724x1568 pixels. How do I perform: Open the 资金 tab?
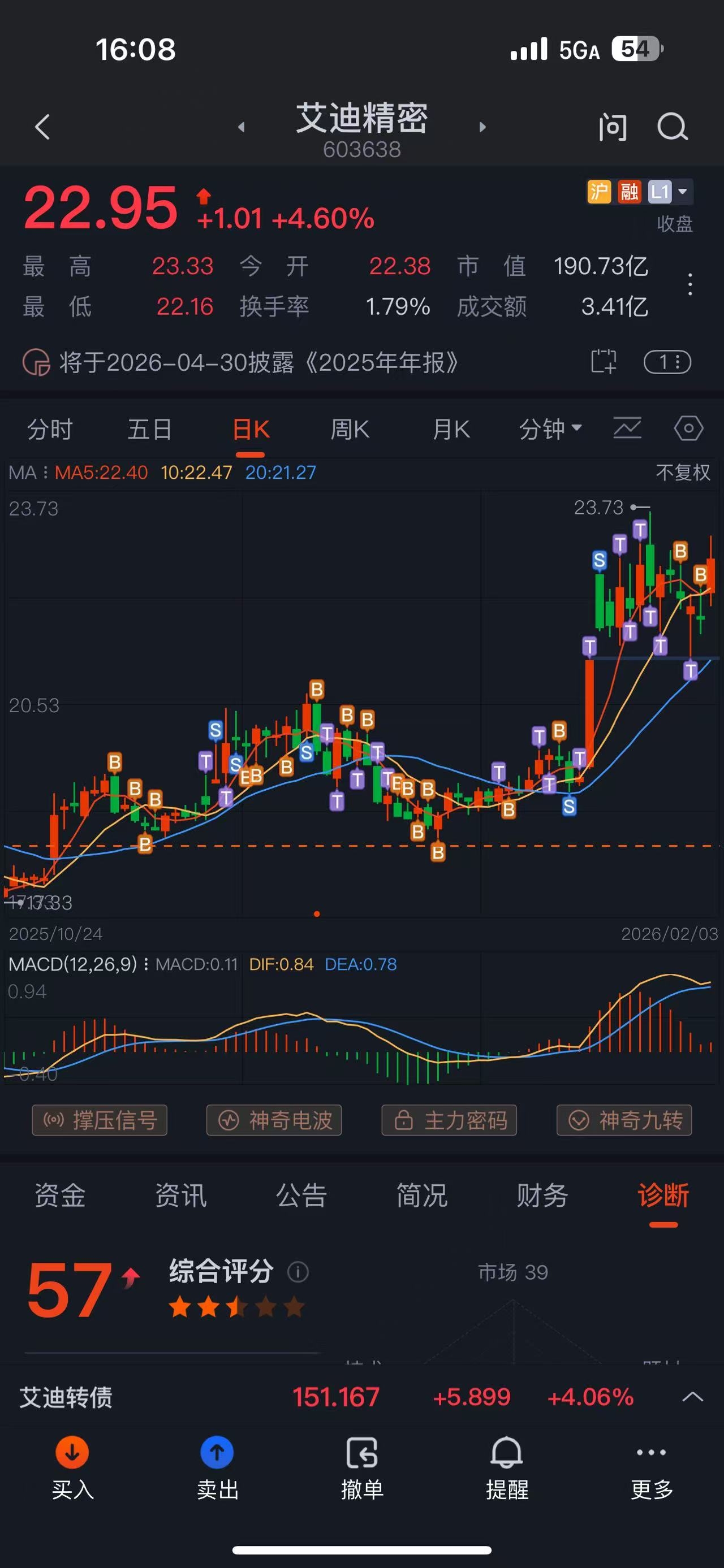[60, 1196]
